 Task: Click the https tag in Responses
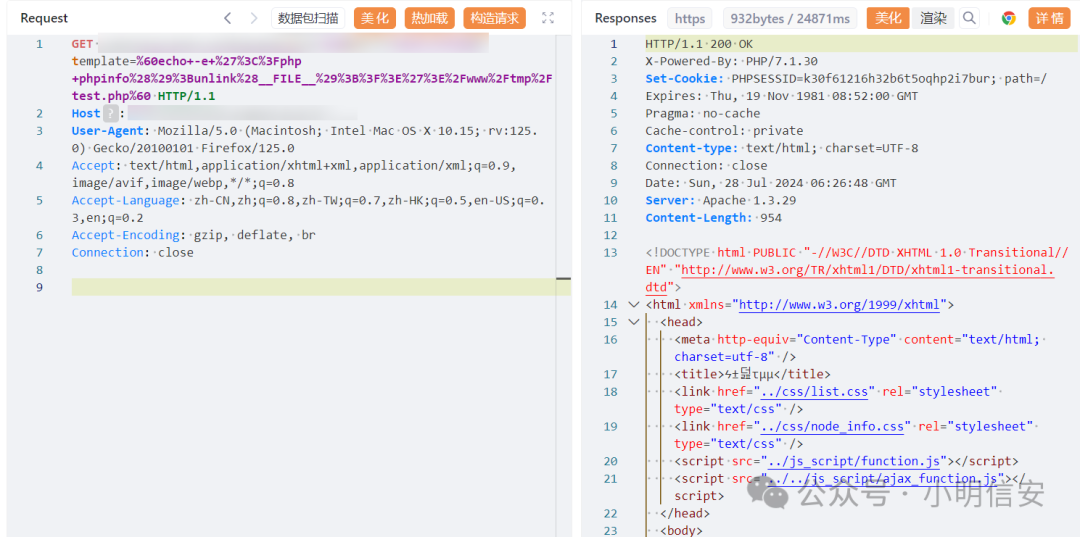689,19
